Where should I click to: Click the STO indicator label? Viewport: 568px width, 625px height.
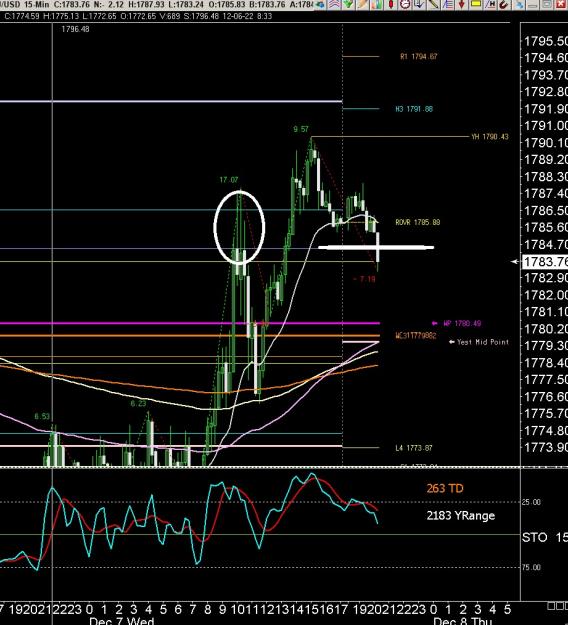point(535,538)
